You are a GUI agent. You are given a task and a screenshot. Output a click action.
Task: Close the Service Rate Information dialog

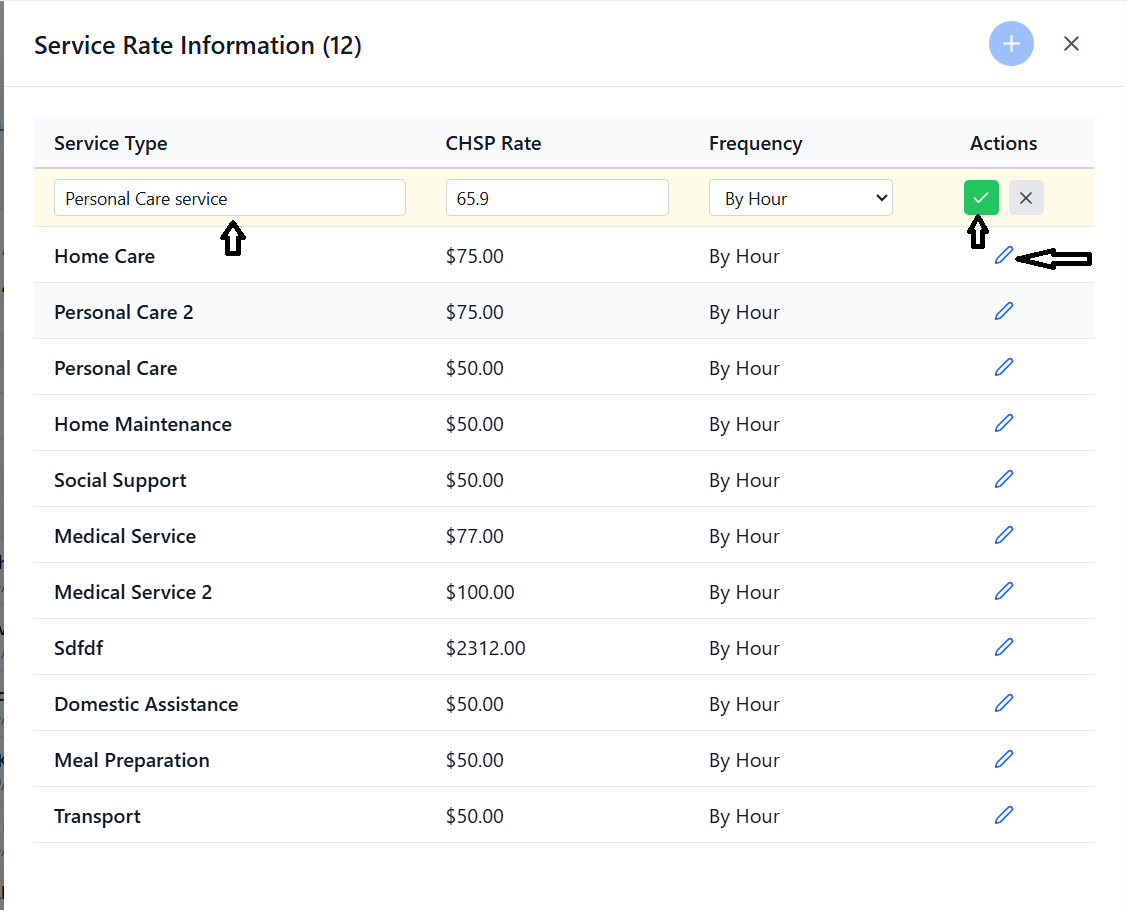click(1071, 44)
